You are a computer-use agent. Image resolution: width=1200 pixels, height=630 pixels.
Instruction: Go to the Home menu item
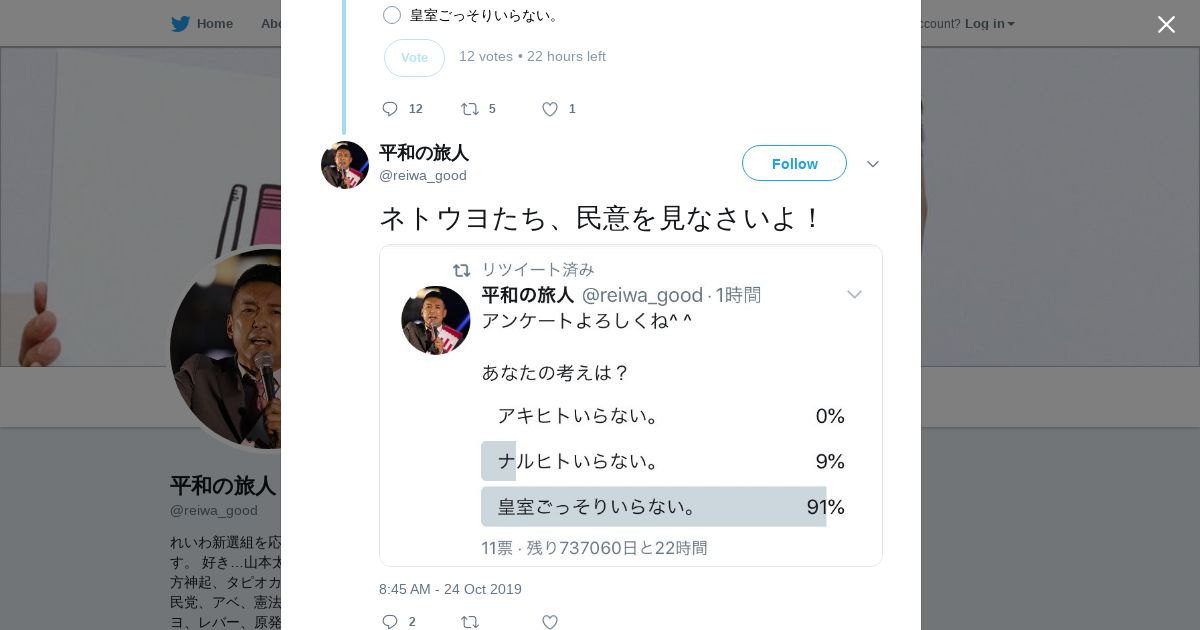click(x=215, y=24)
